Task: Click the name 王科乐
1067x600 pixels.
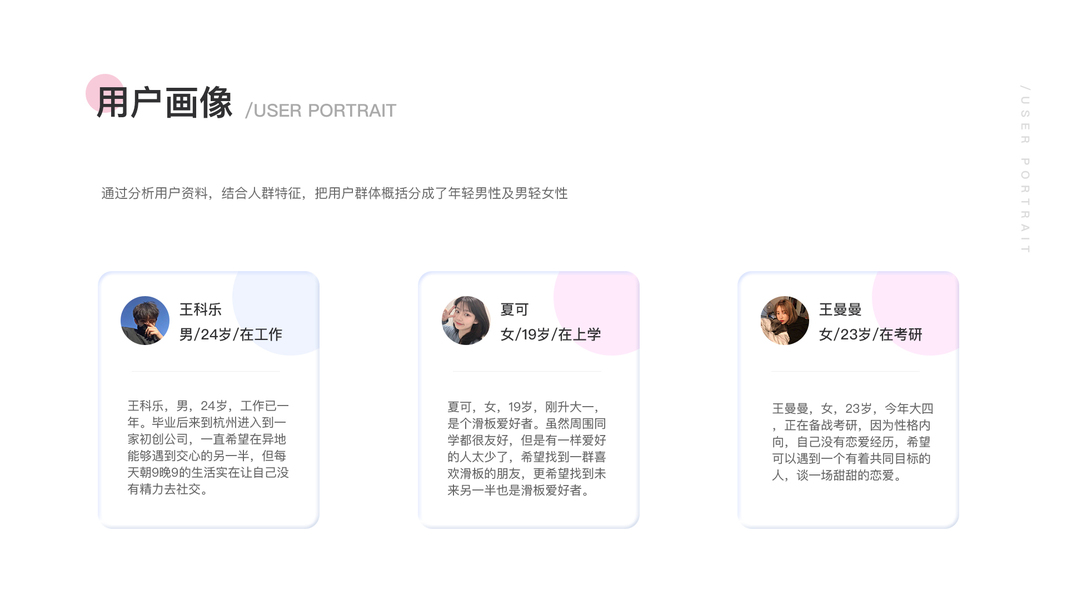Action: coord(200,310)
